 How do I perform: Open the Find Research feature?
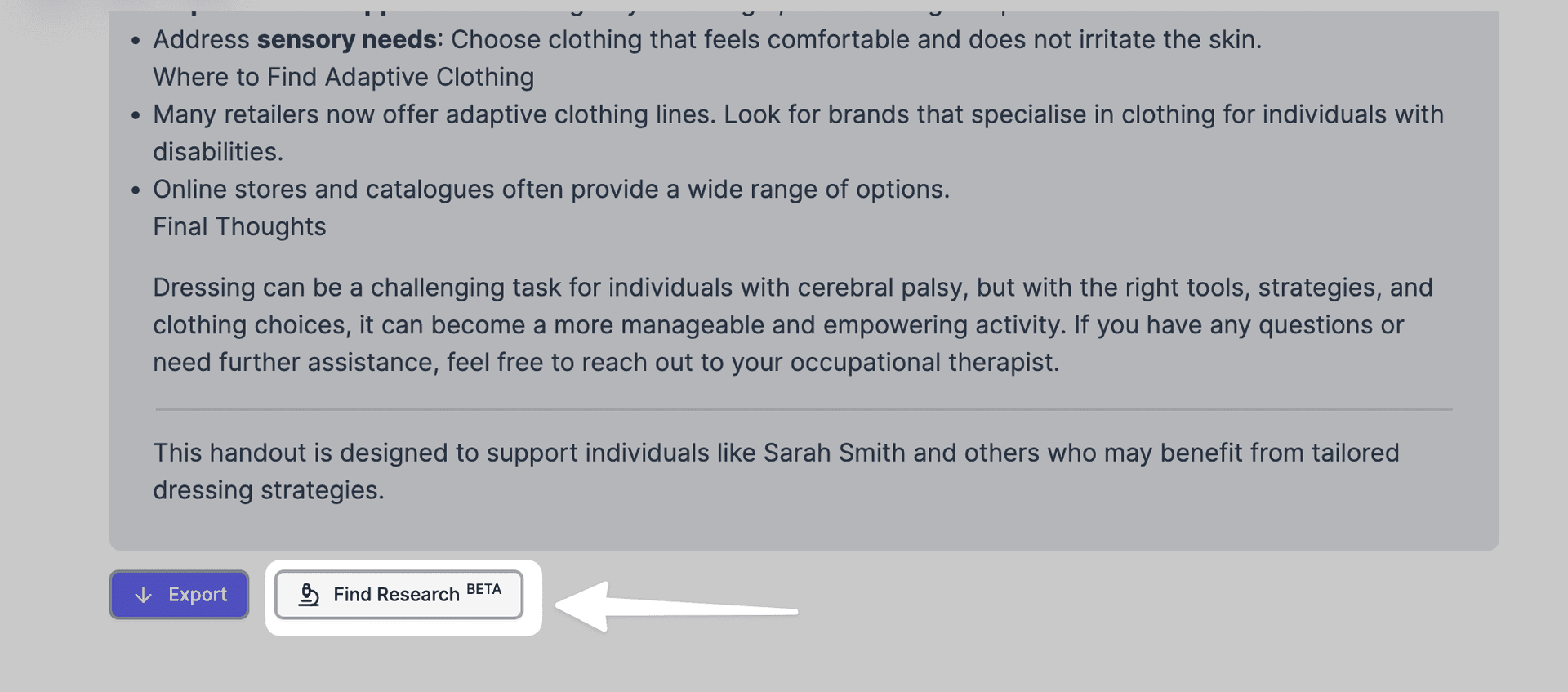(x=399, y=595)
